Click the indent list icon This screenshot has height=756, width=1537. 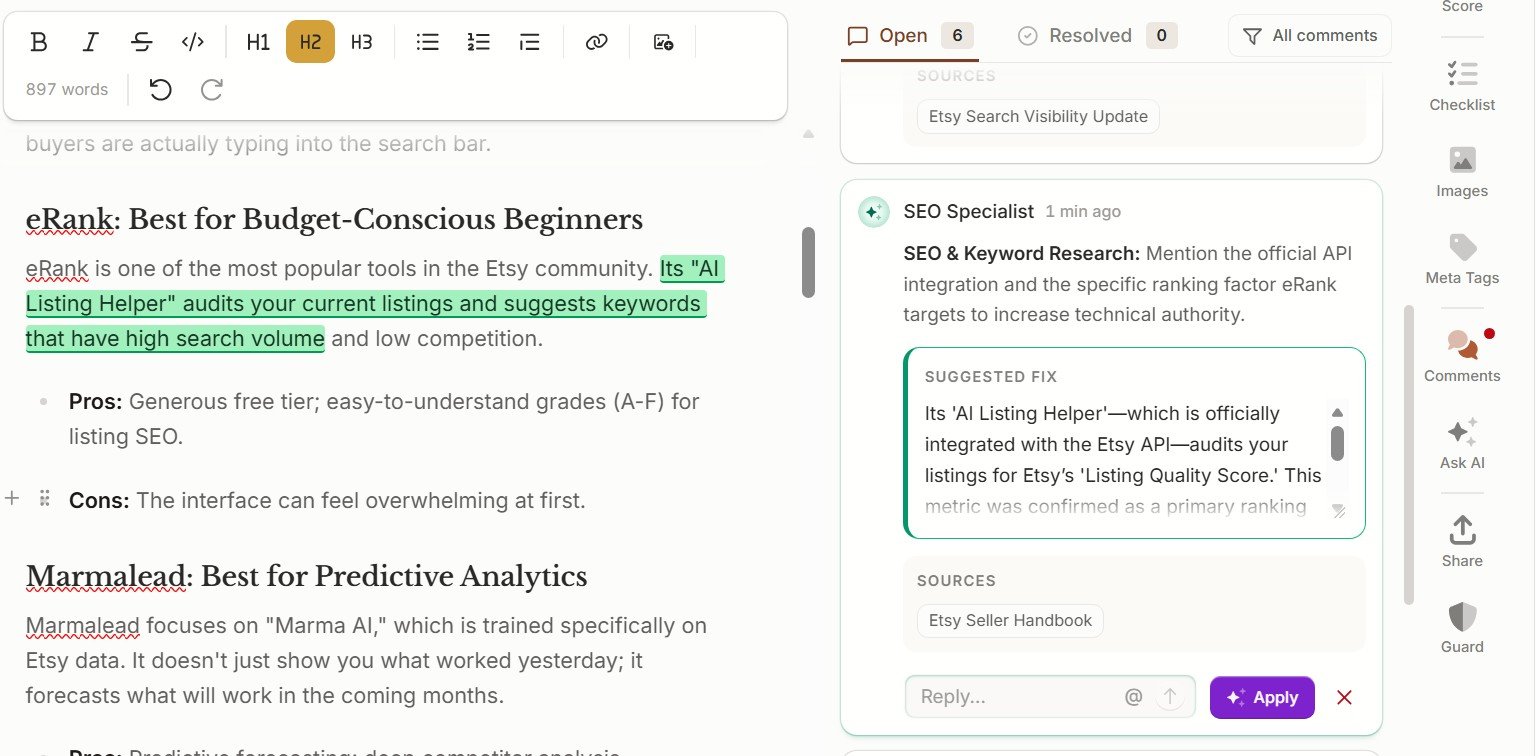(x=530, y=42)
